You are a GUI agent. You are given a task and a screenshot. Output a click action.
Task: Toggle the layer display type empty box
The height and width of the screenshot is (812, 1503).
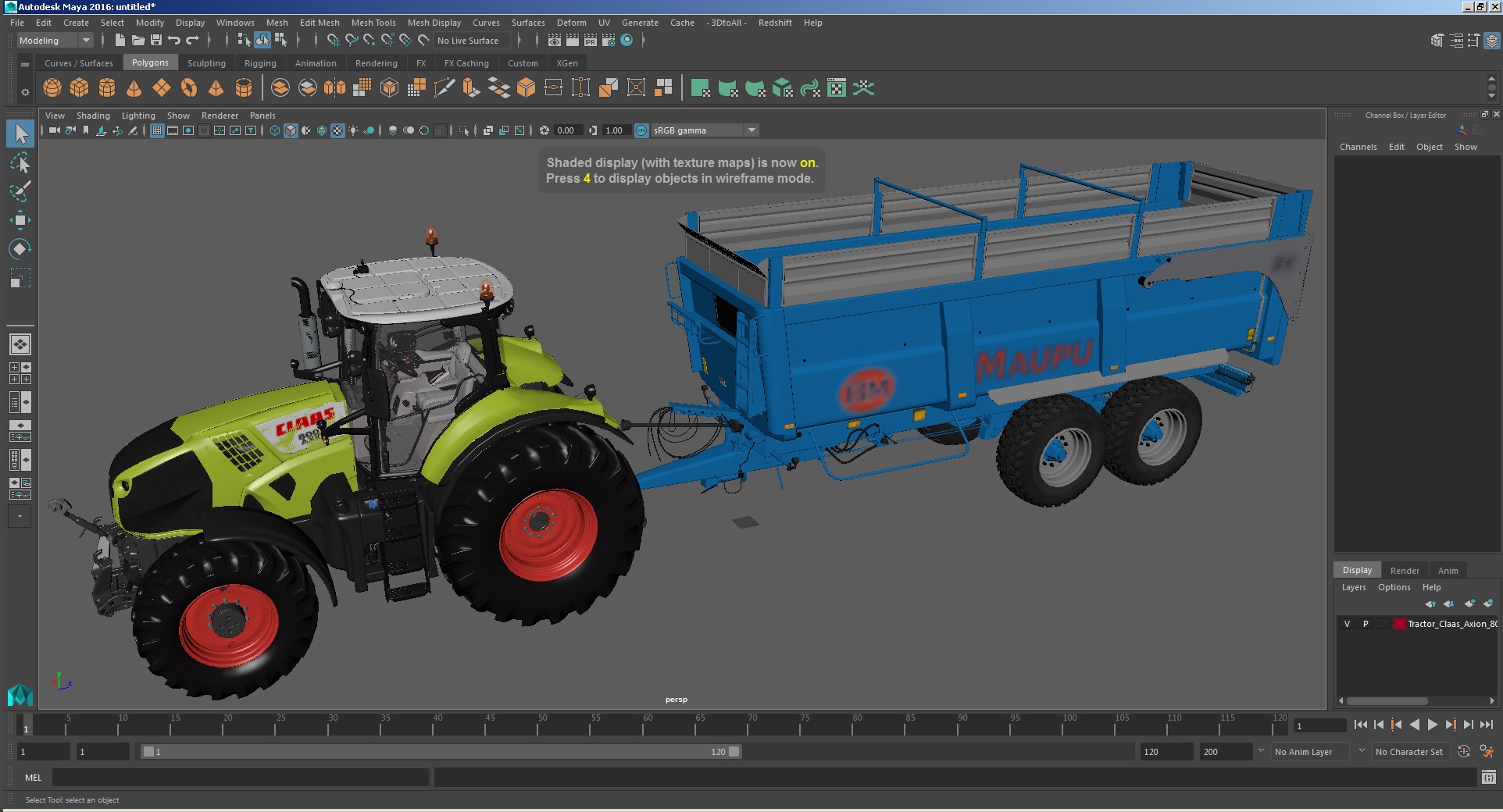coord(1383,624)
